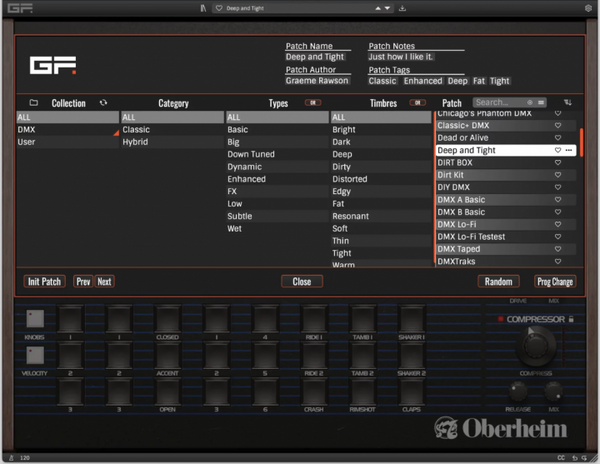
Task: Favorite the DMX Lo-Fi Testest patch
Action: point(558,237)
